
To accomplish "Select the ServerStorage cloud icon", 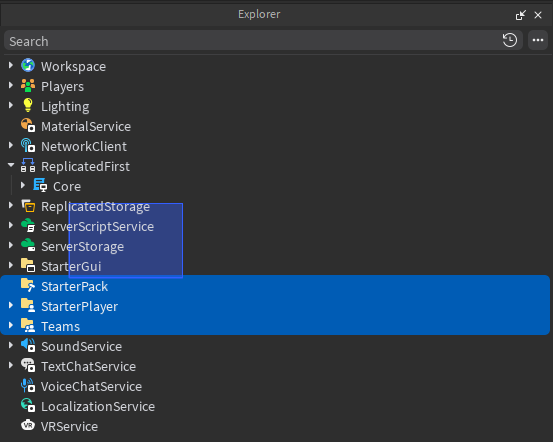I will click(28, 246).
